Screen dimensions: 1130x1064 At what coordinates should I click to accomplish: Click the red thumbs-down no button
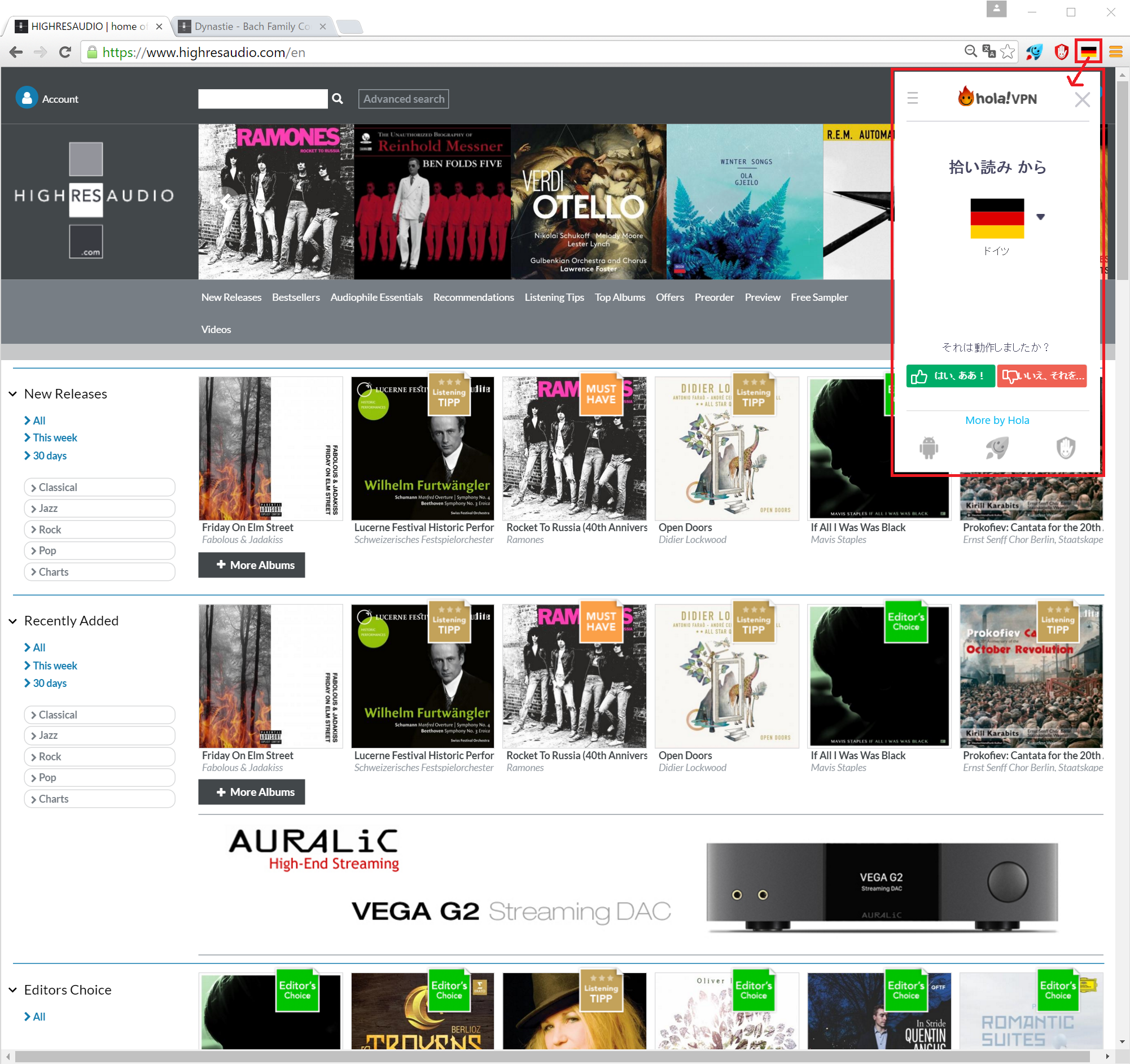point(1042,376)
